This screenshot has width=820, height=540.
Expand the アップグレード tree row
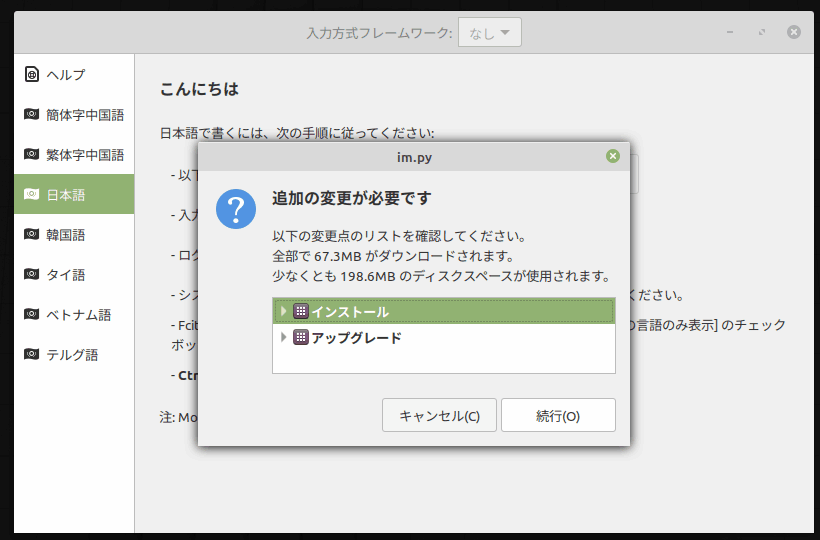click(283, 337)
